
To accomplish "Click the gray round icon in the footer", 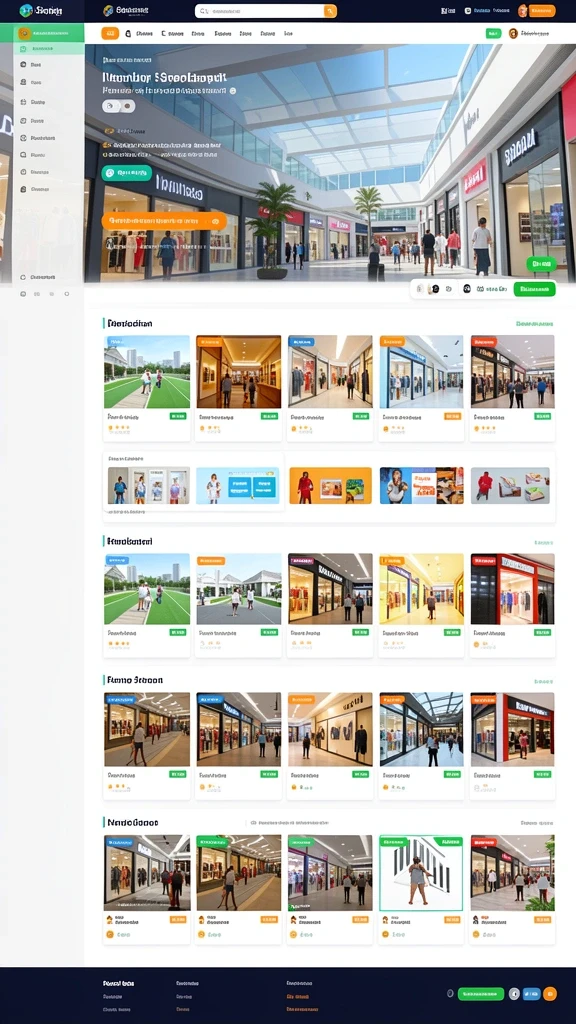I will pos(514,994).
